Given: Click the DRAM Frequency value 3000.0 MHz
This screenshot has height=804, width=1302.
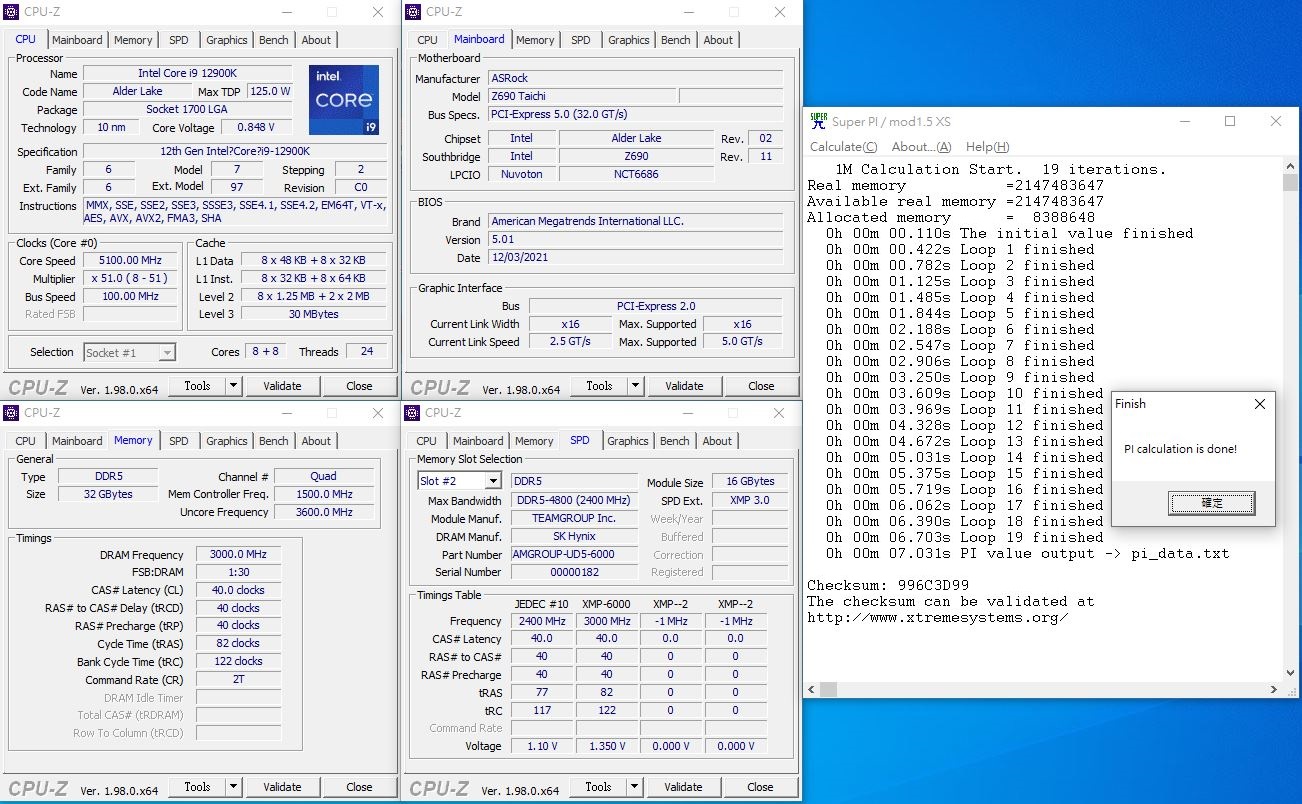Looking at the screenshot, I should click(x=238, y=555).
